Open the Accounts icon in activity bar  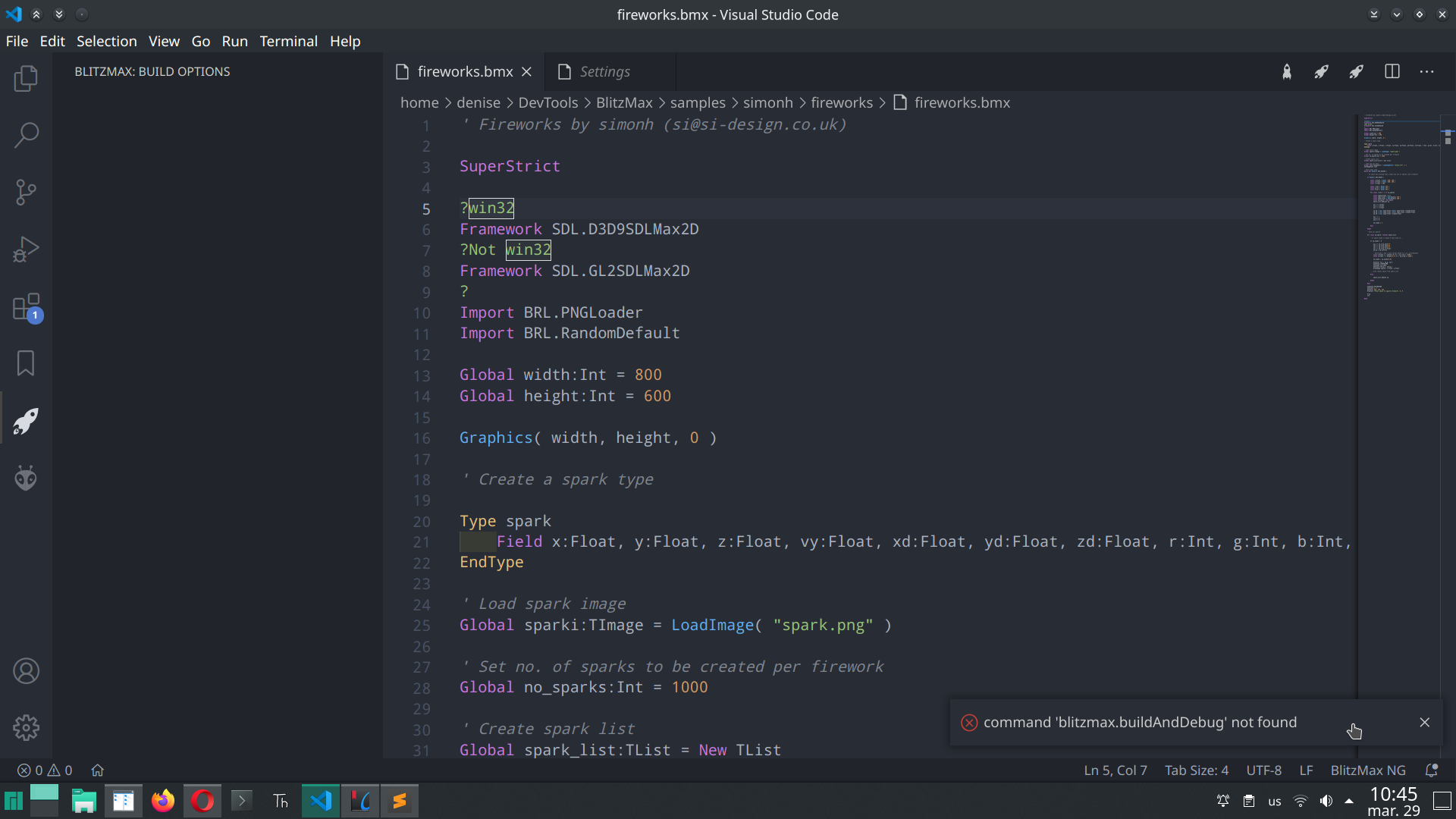tap(26, 670)
